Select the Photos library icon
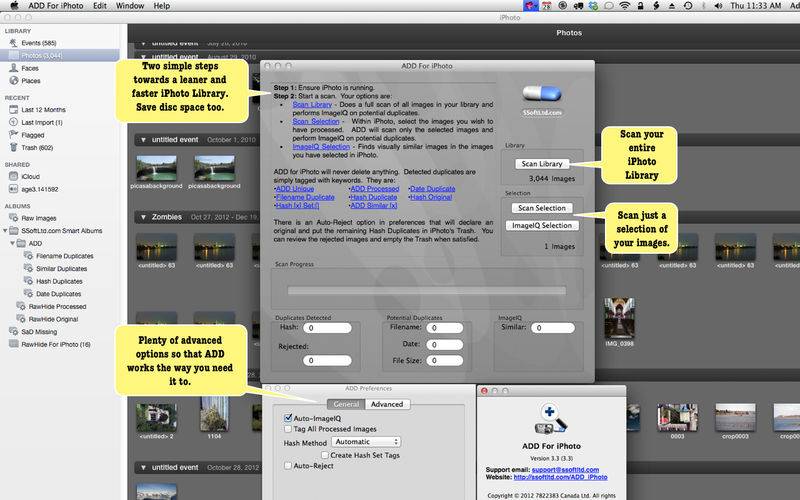The height and width of the screenshot is (500, 800). [14, 55]
